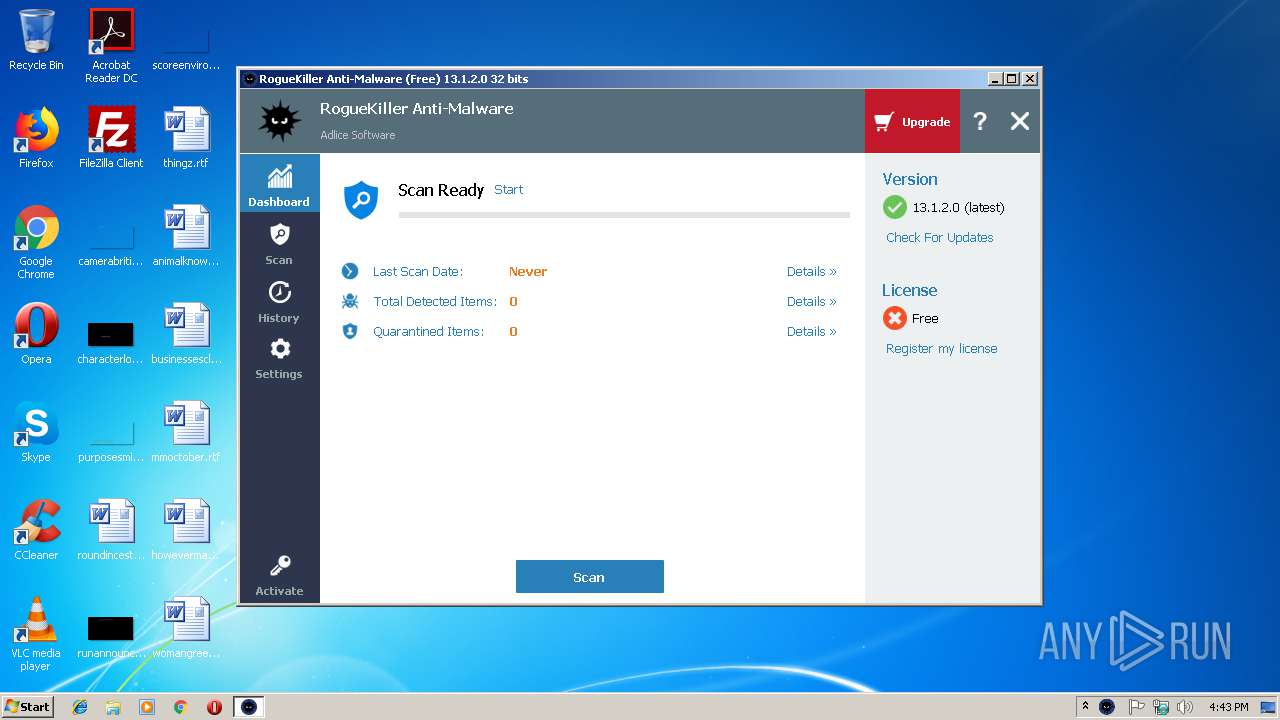
Task: Click the red X Free license icon
Action: pyautogui.click(x=895, y=318)
